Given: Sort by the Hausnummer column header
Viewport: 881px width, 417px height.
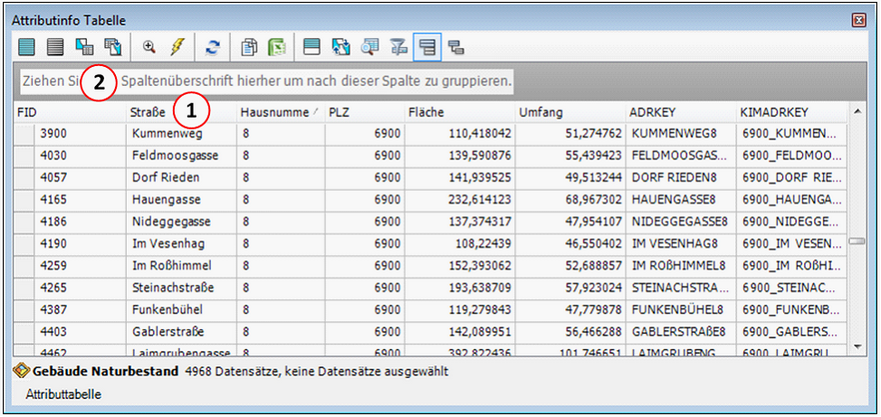Looking at the screenshot, I should click(x=280, y=112).
